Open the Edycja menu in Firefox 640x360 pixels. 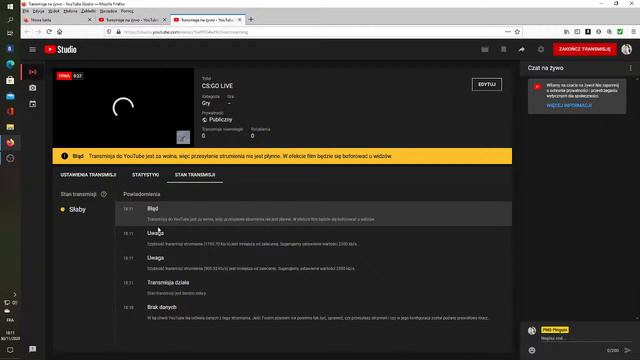point(38,11)
